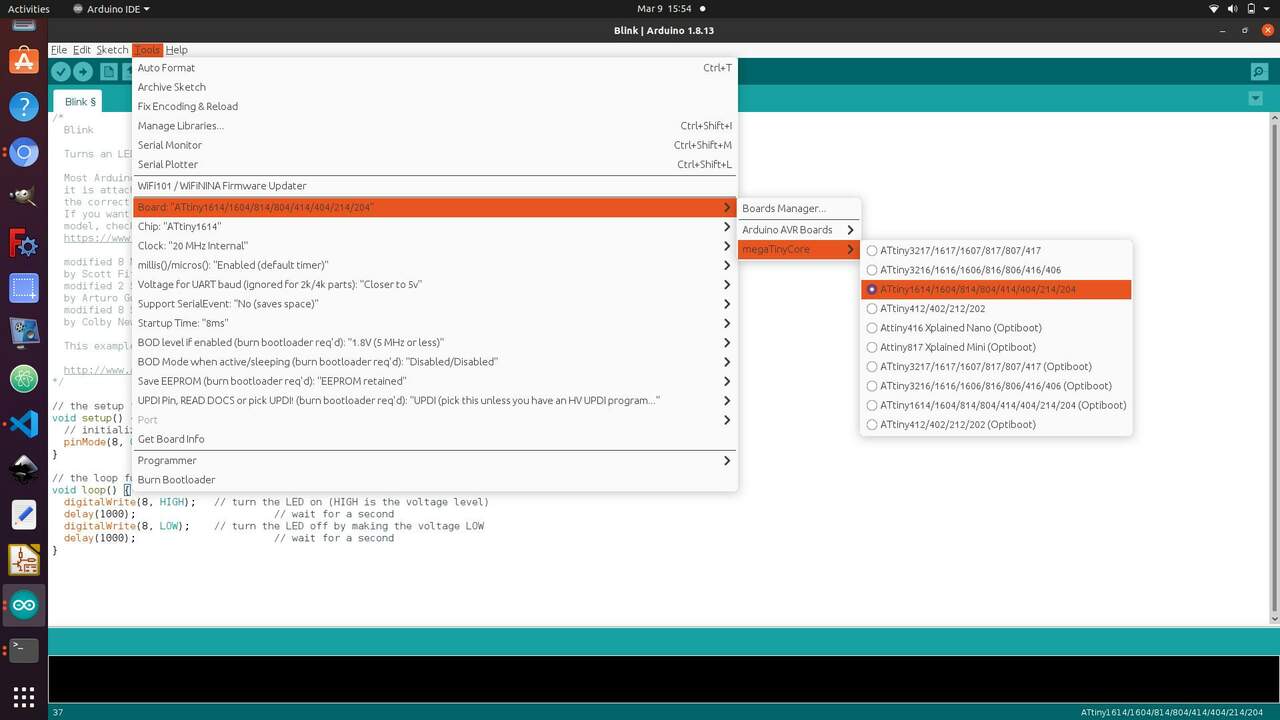
Task: Expand the Board submenu
Action: click(435, 207)
